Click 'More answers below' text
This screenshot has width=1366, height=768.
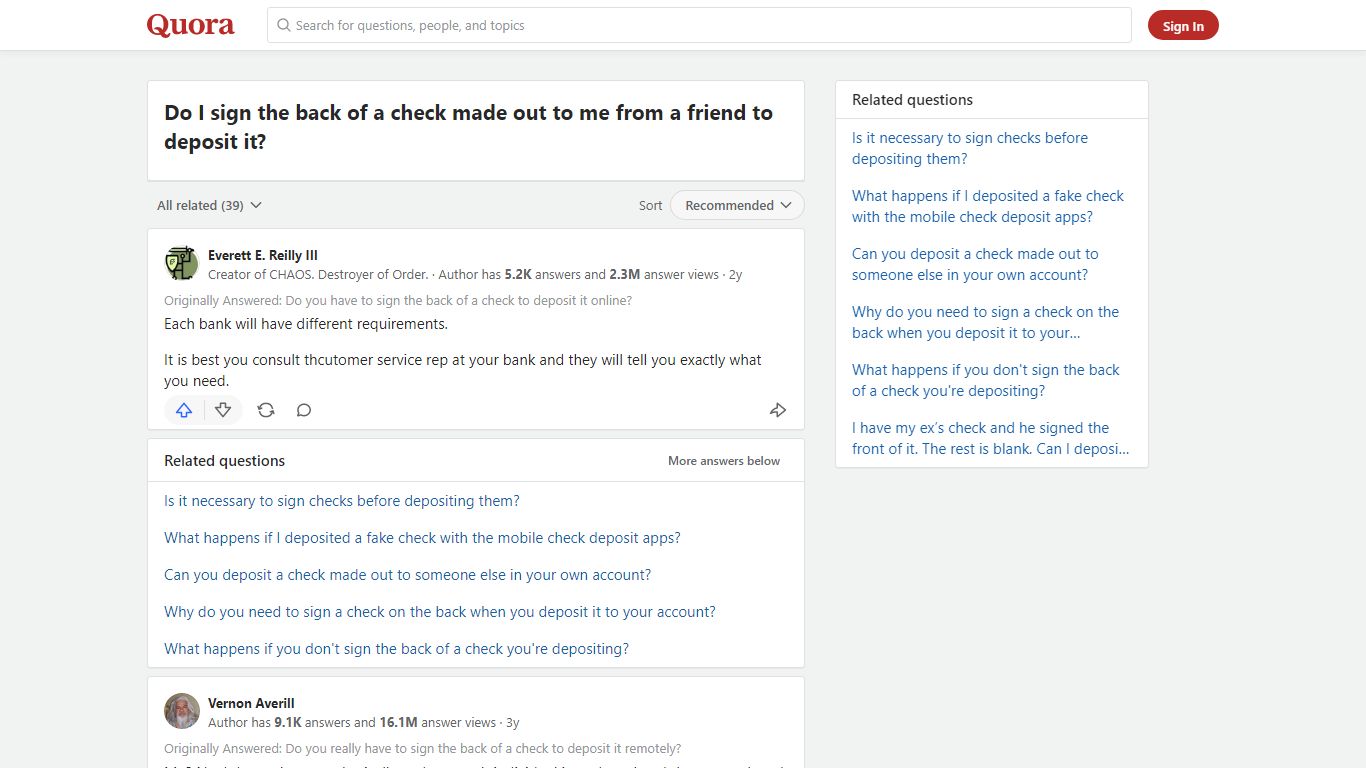(724, 461)
